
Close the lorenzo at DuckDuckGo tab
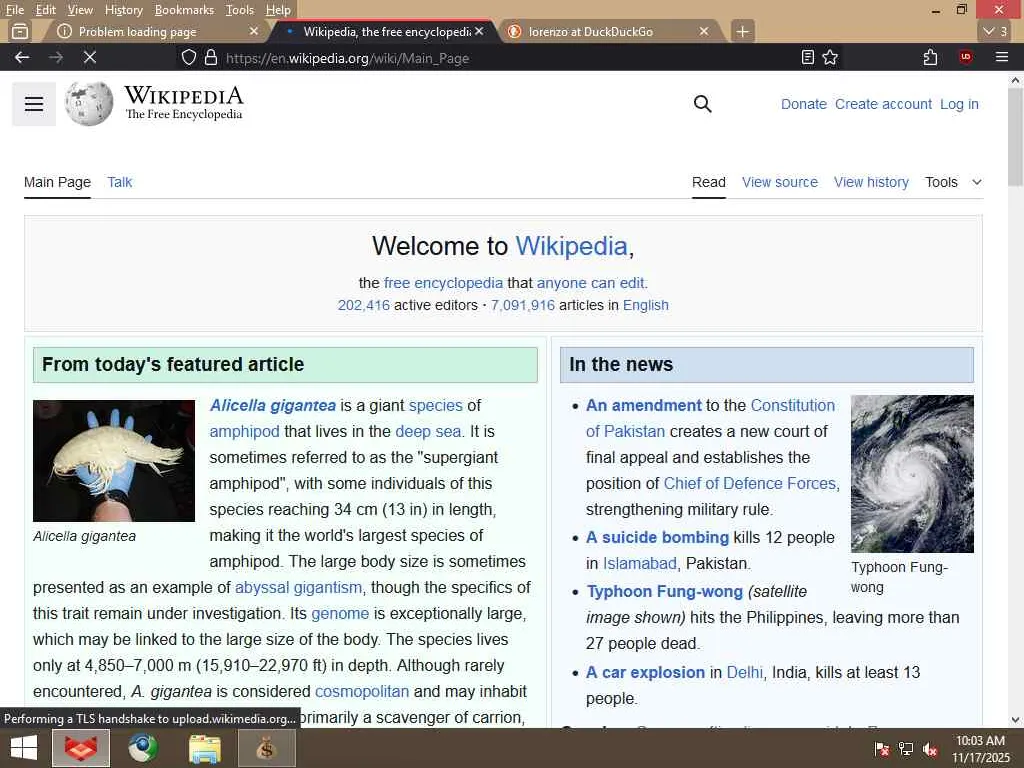point(704,31)
